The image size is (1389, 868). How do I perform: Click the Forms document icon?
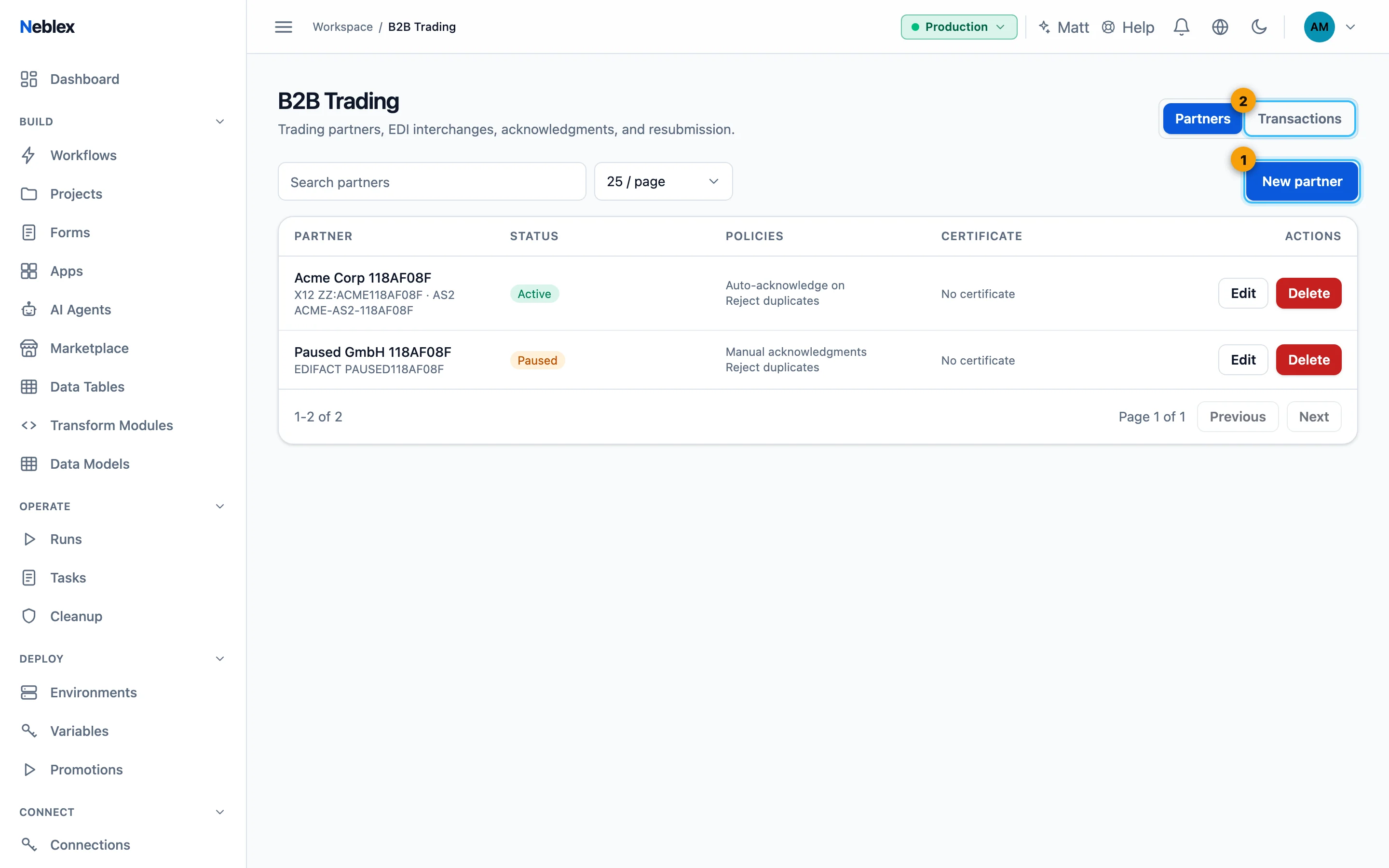pyautogui.click(x=29, y=232)
